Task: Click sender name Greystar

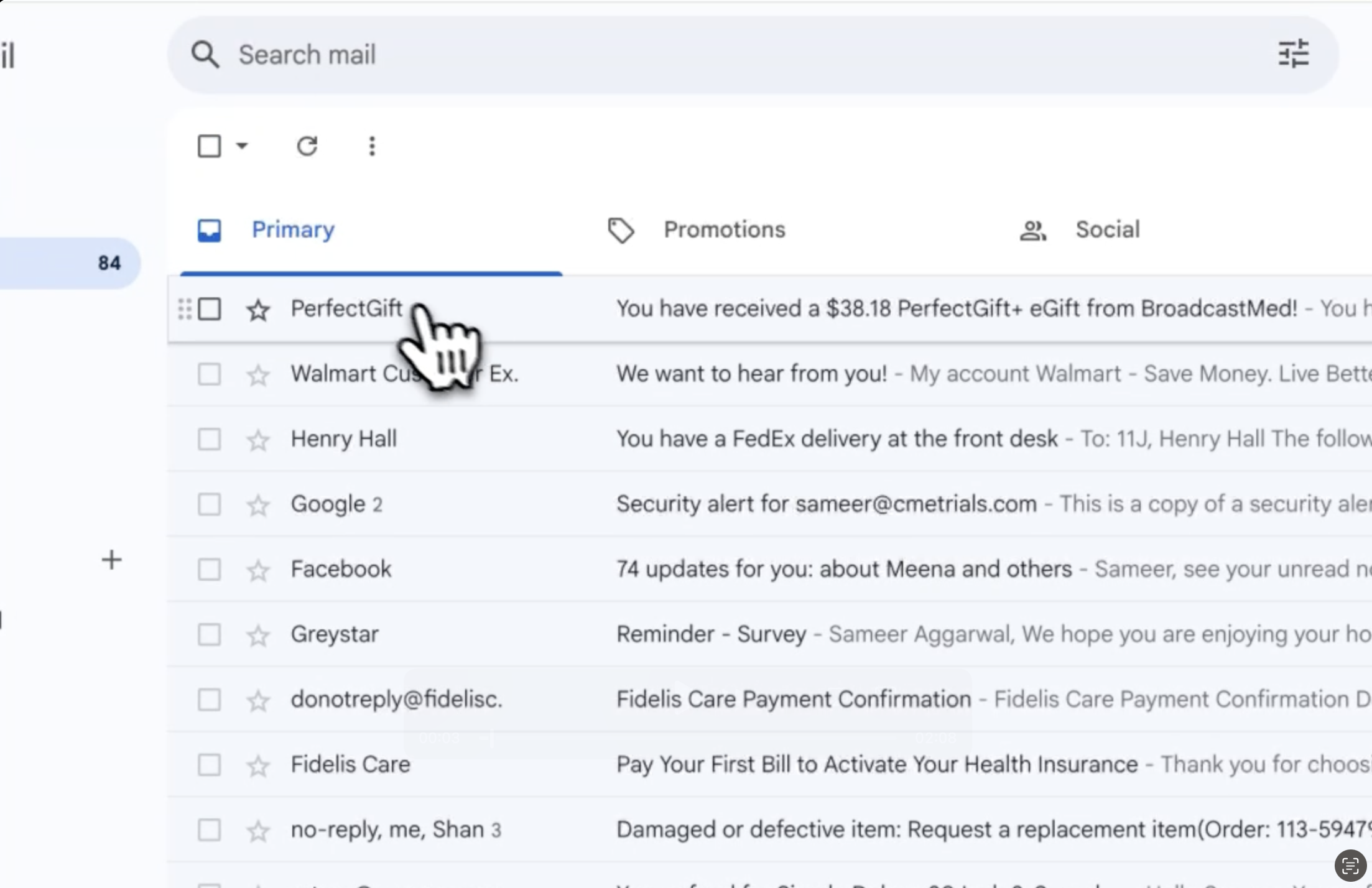Action: tap(335, 635)
